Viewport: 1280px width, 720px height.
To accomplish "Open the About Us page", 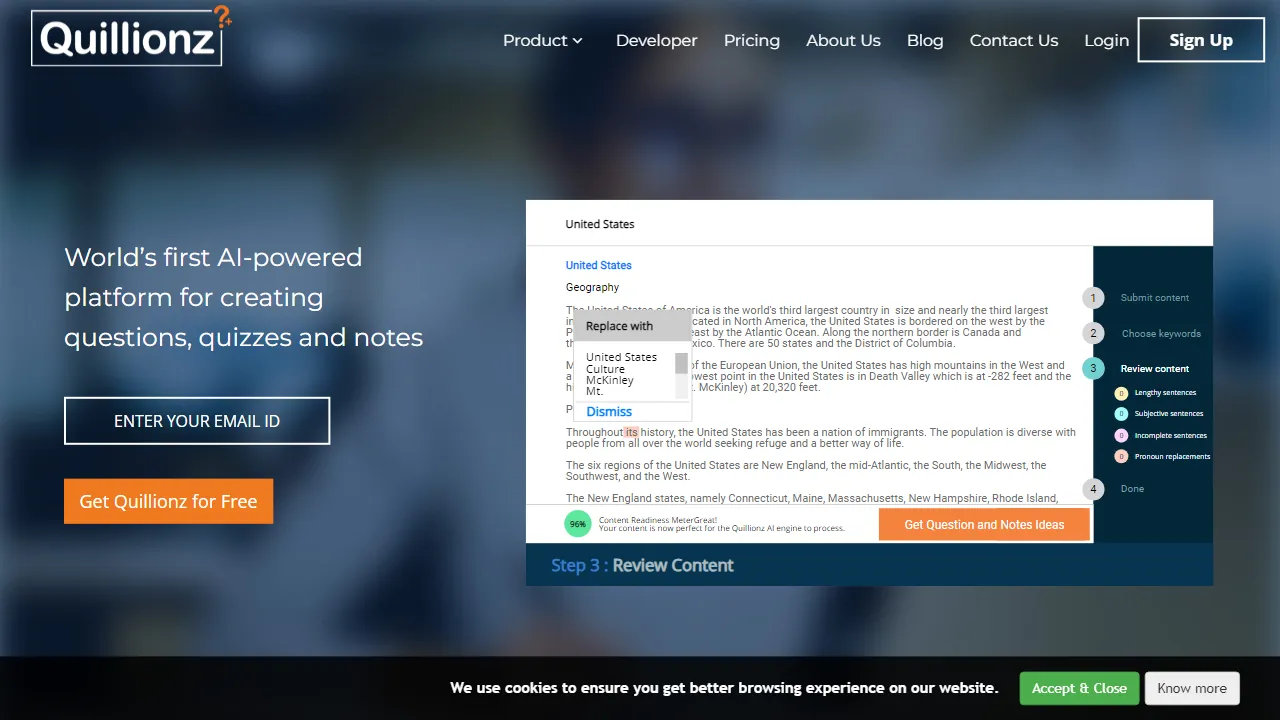I will coord(843,41).
